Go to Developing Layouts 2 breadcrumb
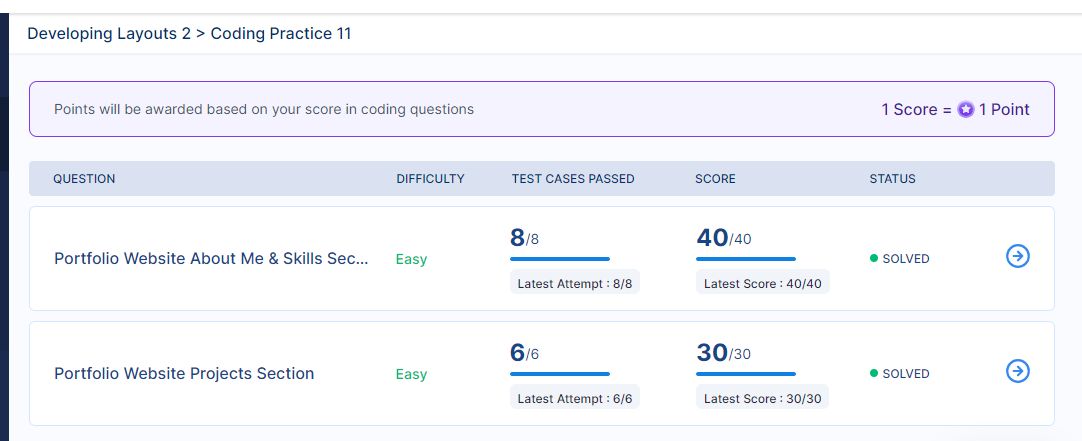The height and width of the screenshot is (441, 1082). (x=109, y=33)
